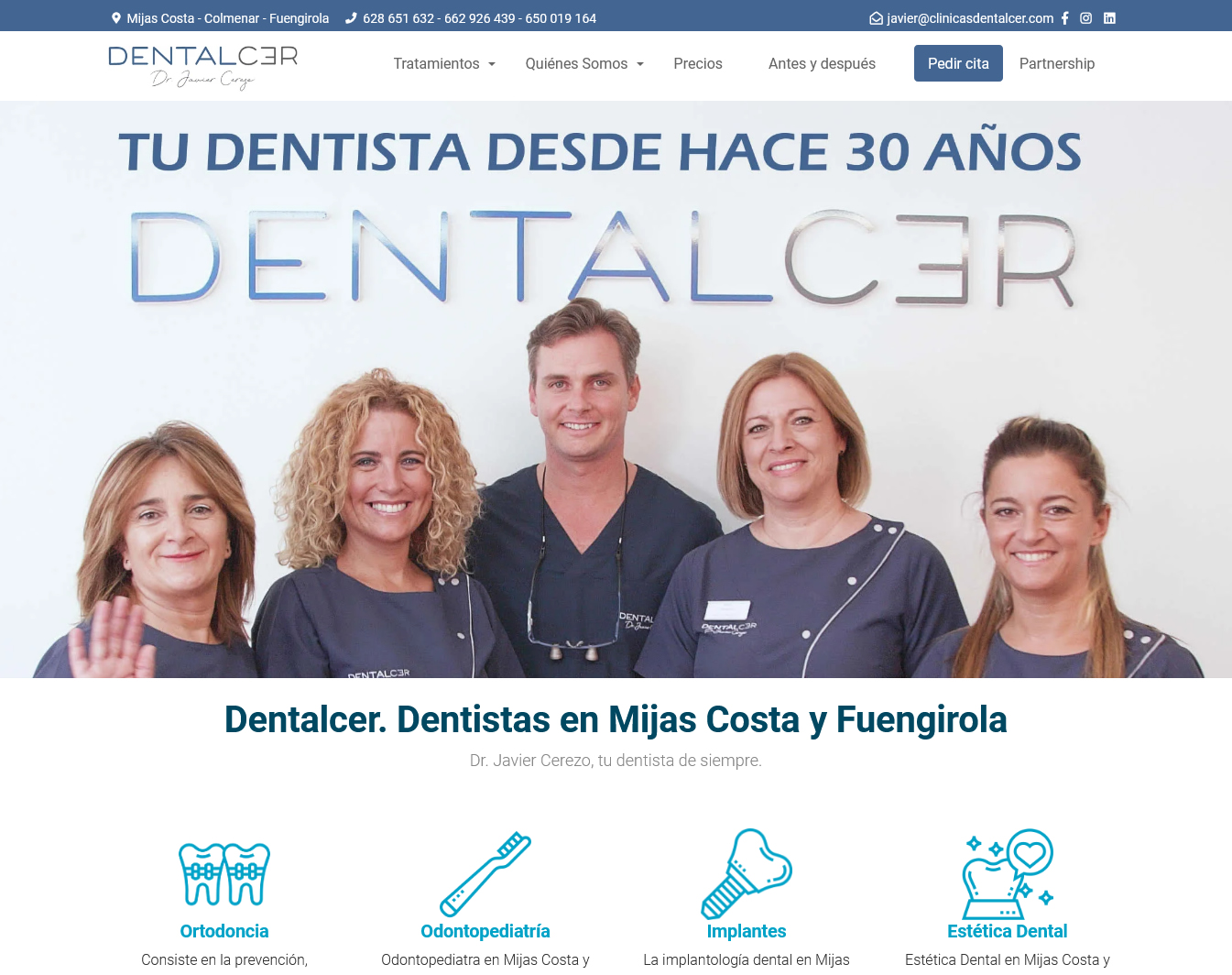Click the Estética Dental sparkling tooth icon
This screenshot has width=1232, height=975.
coord(1008,873)
